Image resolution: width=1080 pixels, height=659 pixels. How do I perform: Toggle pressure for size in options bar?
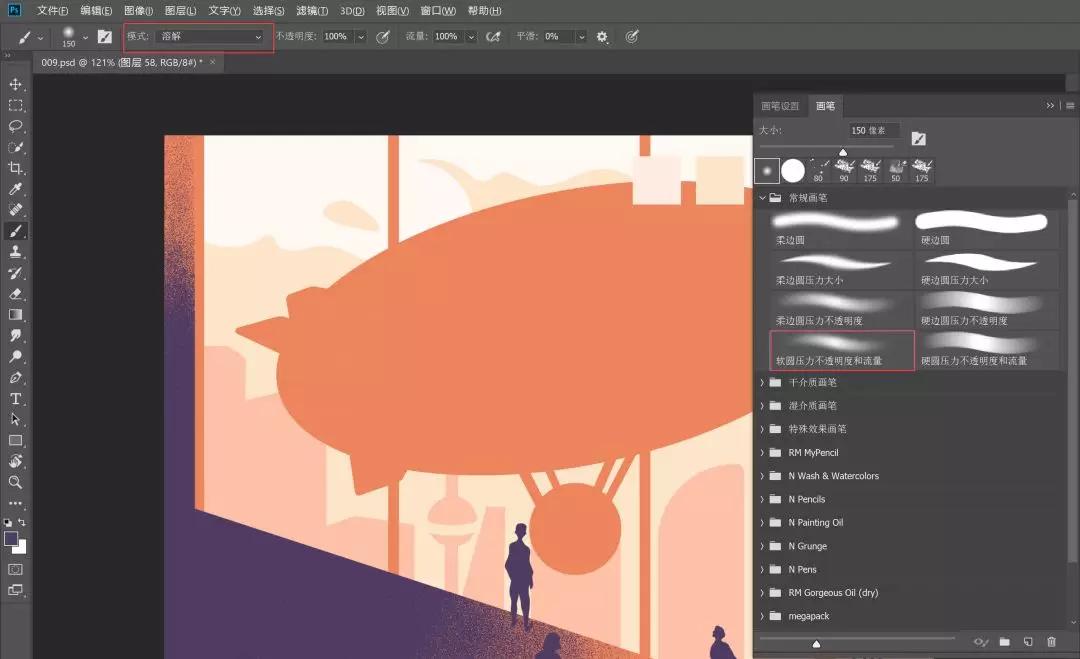[632, 37]
